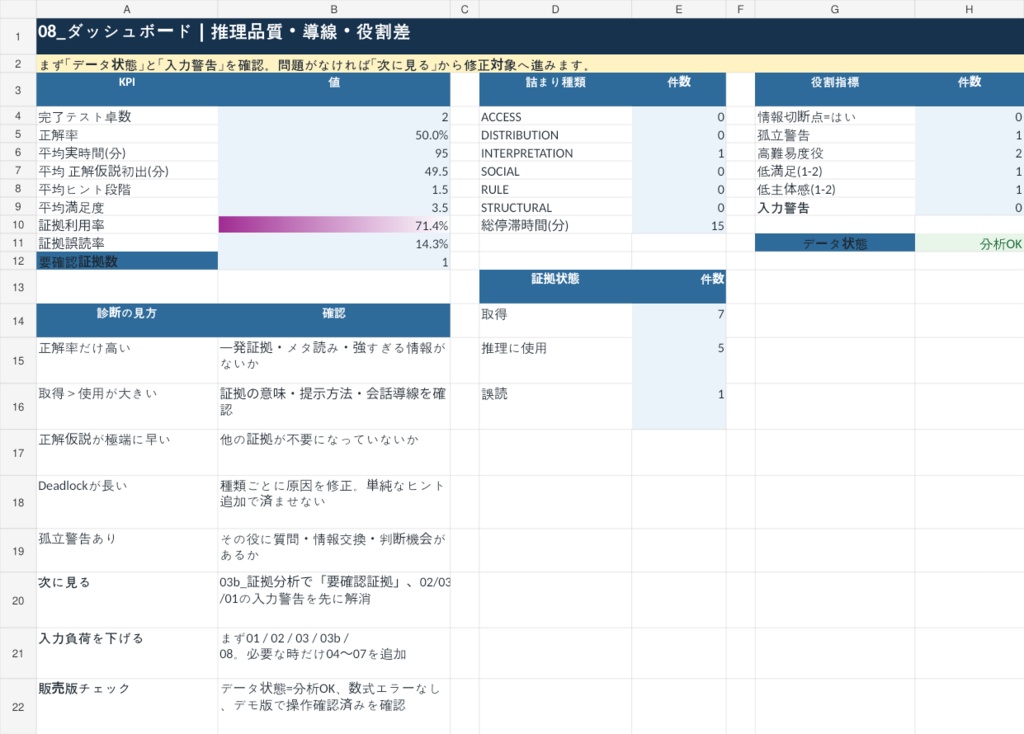1024x734 pixels.
Task: Select the 高難易度役 label cell
Action: coord(835,153)
